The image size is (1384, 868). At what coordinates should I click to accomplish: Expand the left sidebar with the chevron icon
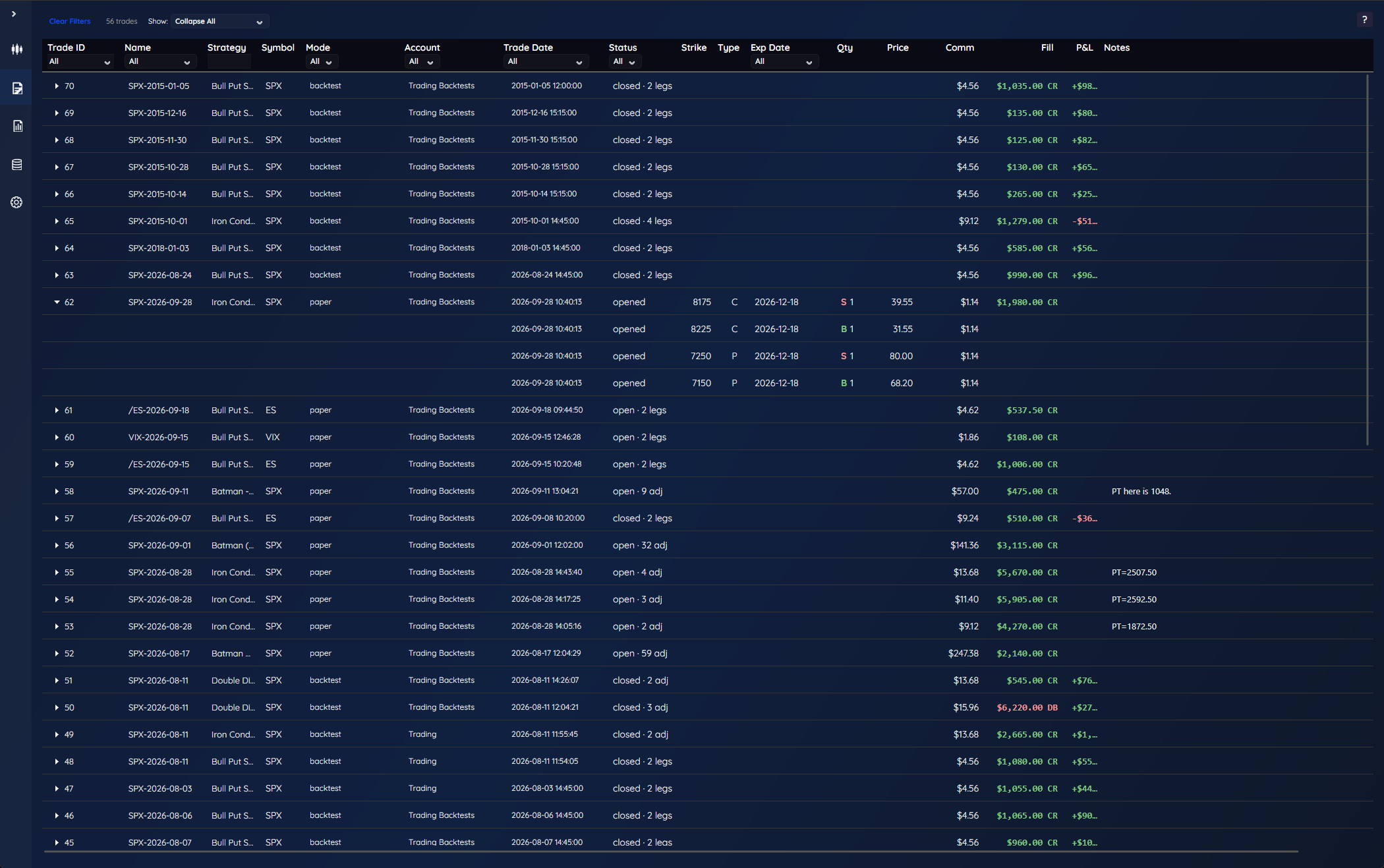pos(14,14)
